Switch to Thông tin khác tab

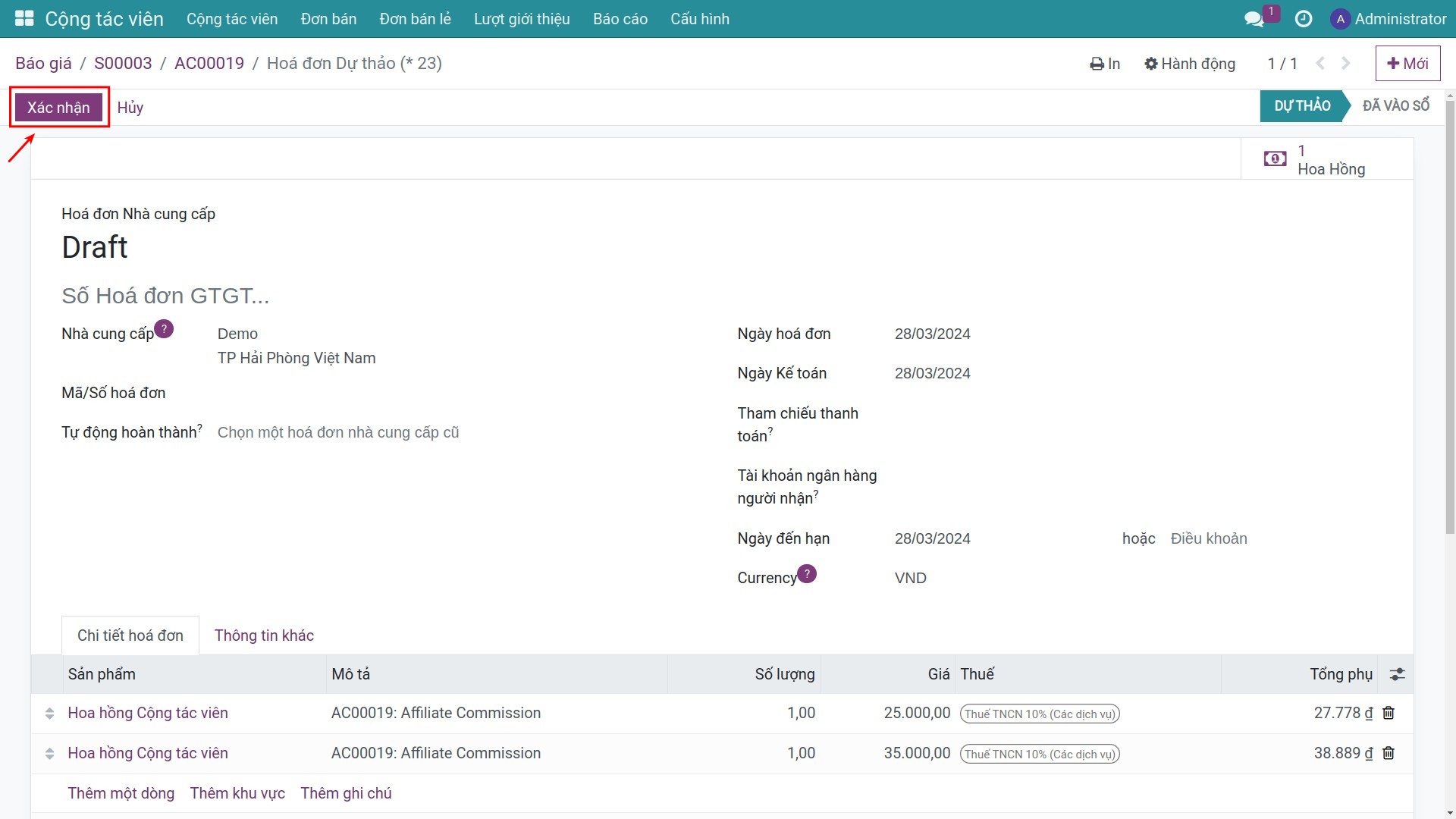pyautogui.click(x=264, y=635)
